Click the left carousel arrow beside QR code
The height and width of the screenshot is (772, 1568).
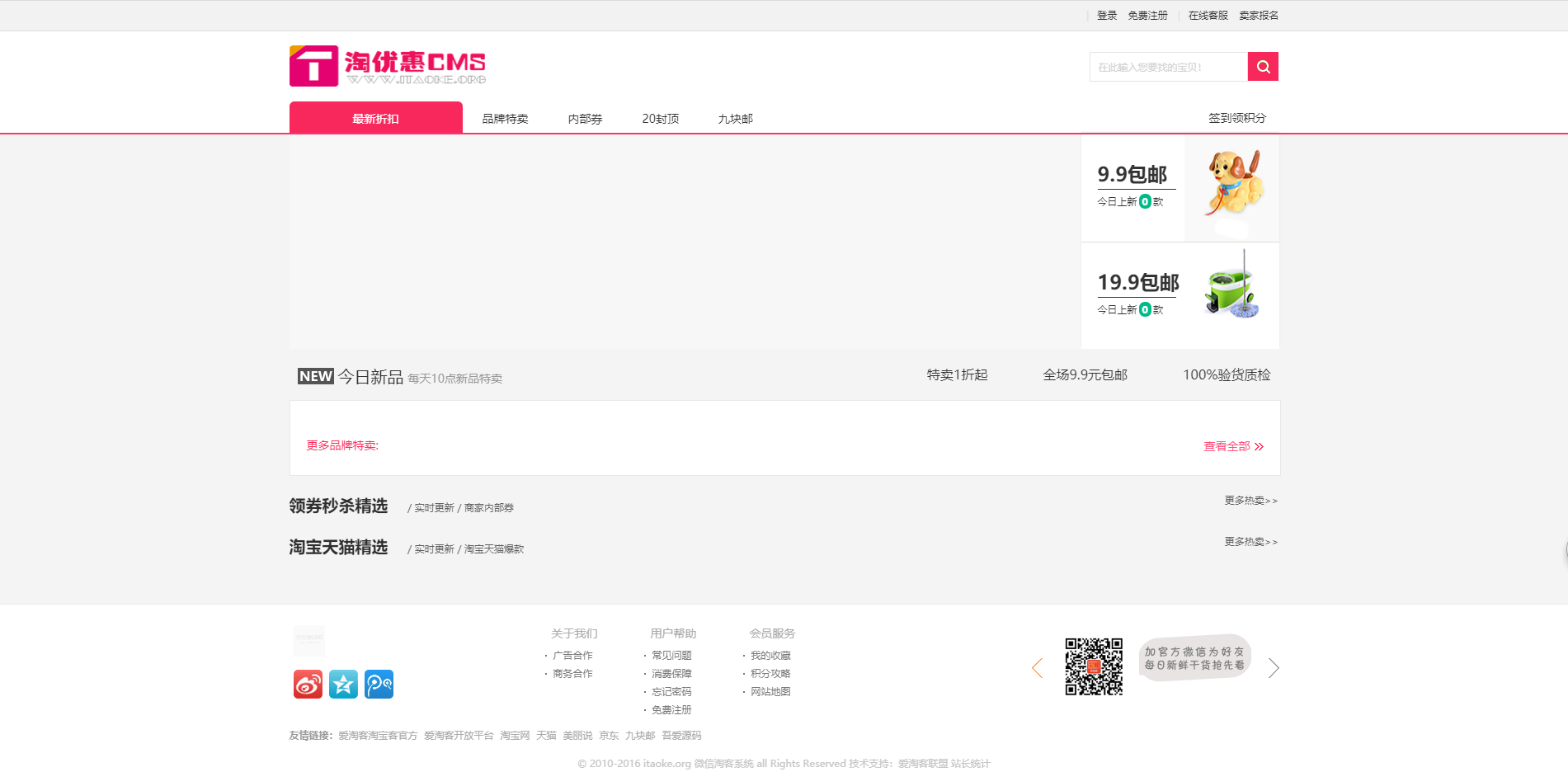coord(1037,668)
